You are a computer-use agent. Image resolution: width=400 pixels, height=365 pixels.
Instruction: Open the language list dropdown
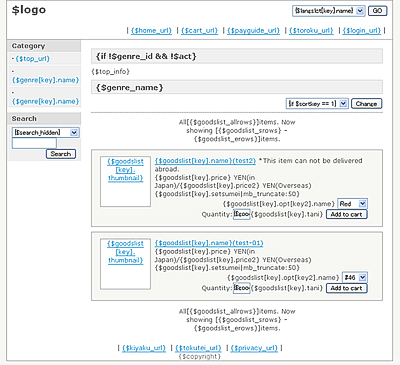click(x=329, y=11)
